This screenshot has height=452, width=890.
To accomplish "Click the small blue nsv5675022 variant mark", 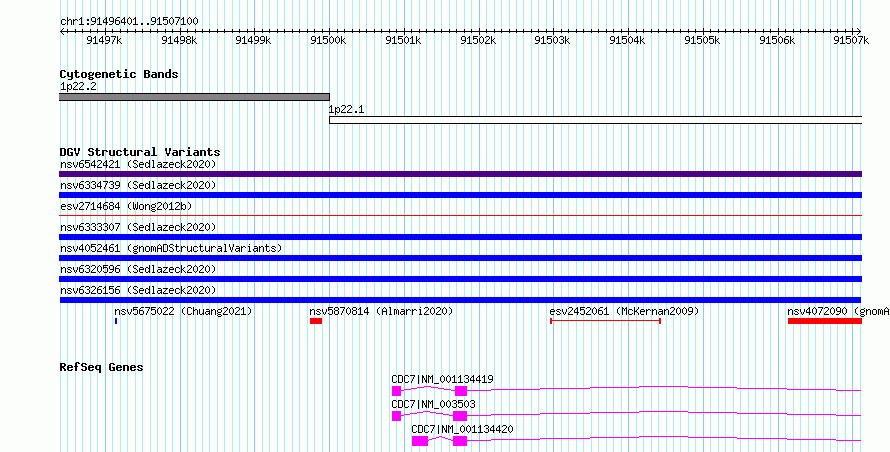I will click(116, 321).
